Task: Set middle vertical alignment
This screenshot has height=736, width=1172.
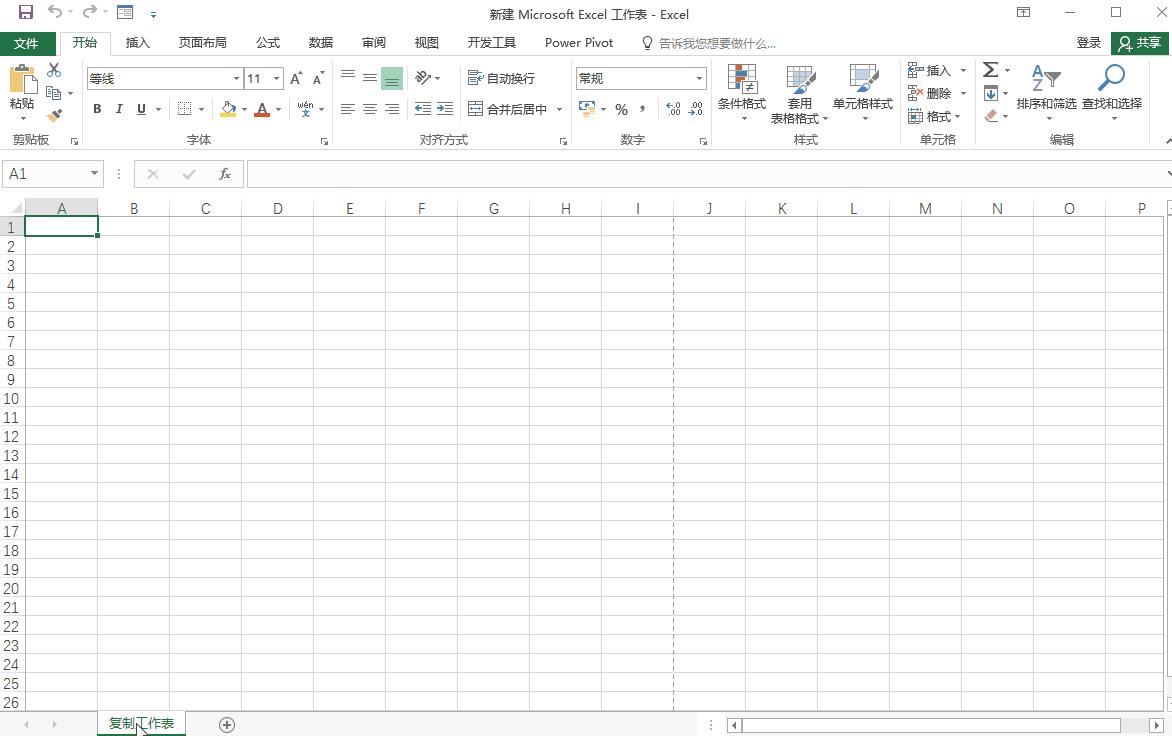Action: 370,78
